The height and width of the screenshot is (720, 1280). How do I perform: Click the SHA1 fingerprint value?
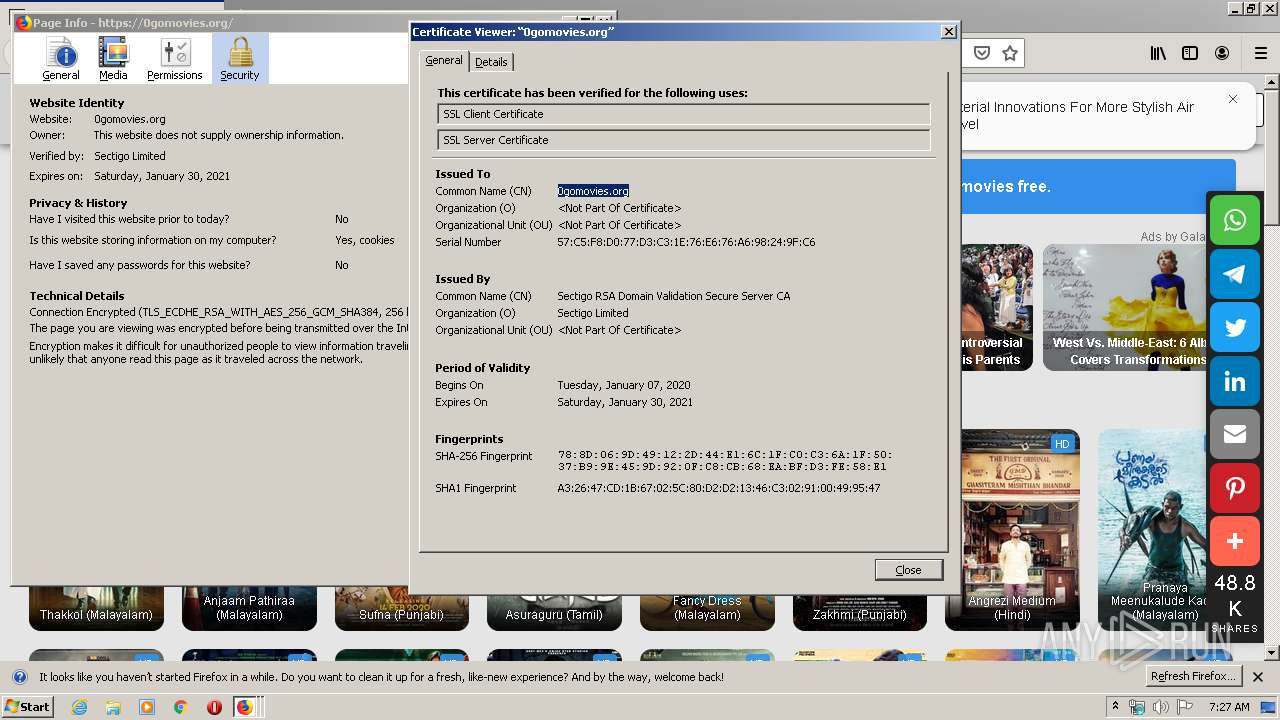[x=718, y=488]
